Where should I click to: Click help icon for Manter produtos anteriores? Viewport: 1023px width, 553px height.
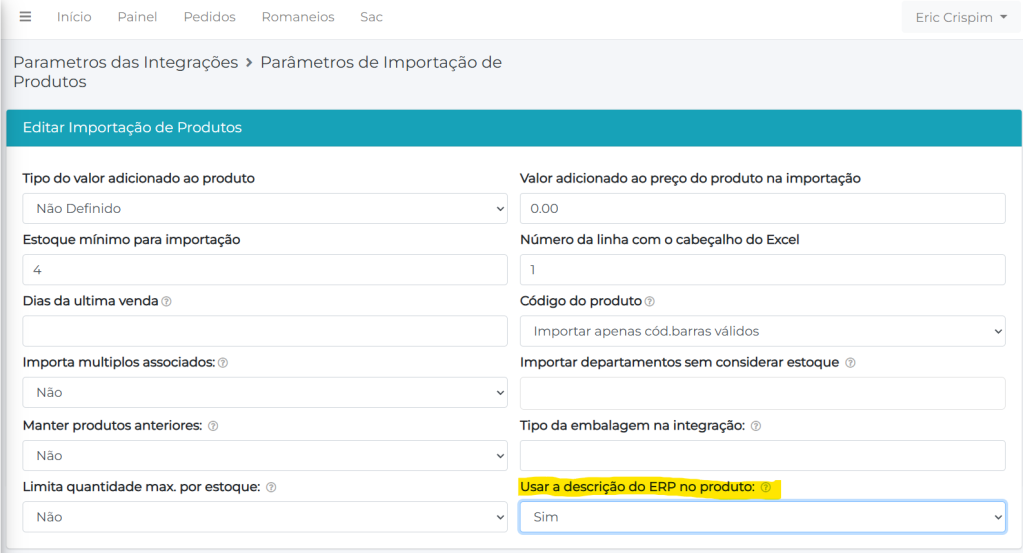pyautogui.click(x=213, y=426)
